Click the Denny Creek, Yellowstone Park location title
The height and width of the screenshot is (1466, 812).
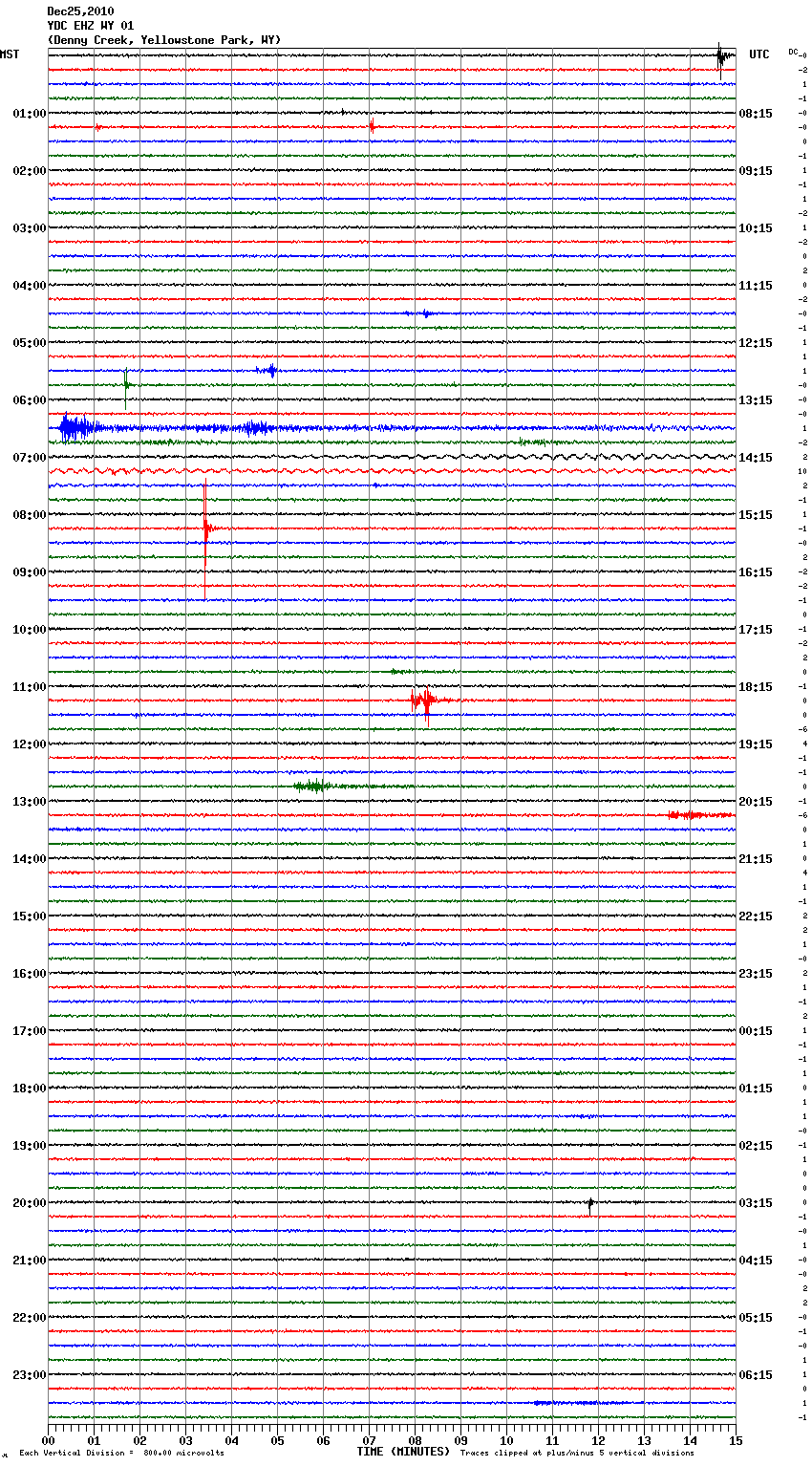tap(164, 40)
